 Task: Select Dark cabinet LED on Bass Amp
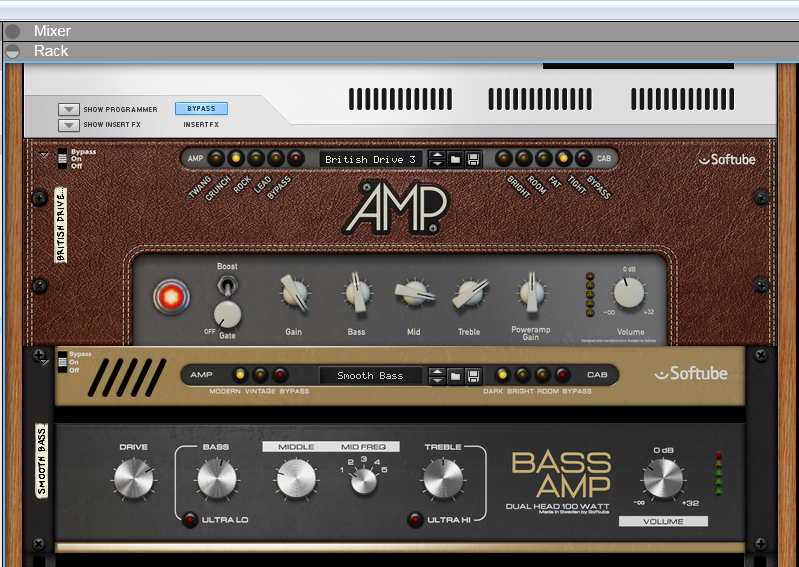[x=502, y=375]
